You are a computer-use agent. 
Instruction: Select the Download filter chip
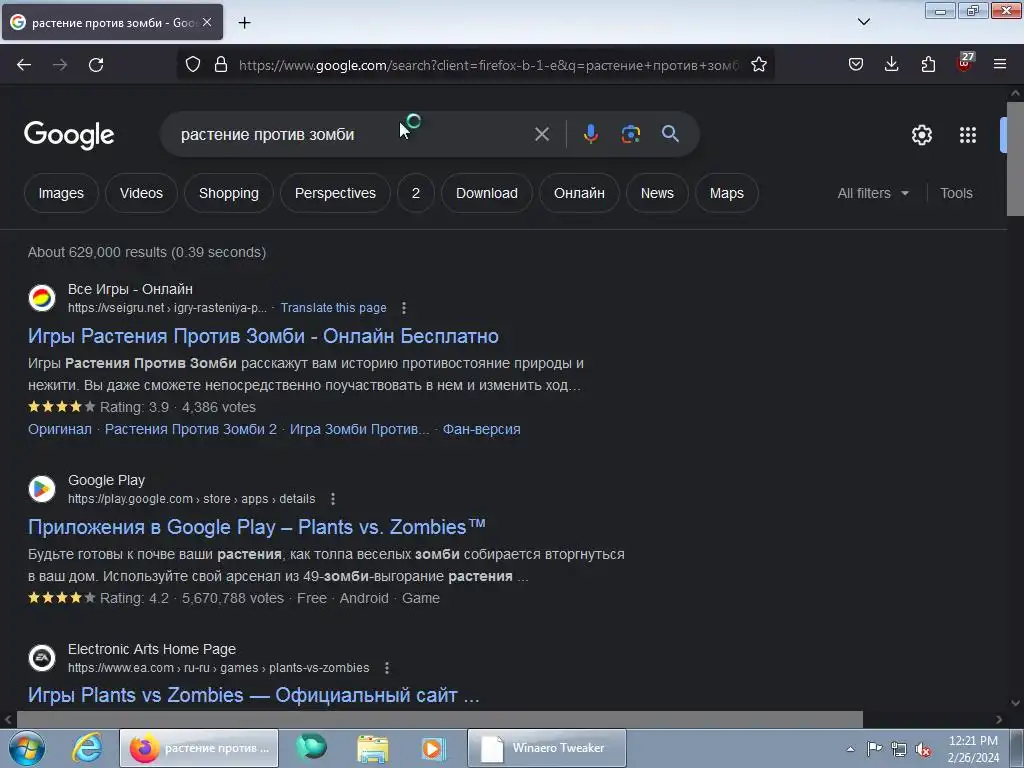tap(487, 193)
